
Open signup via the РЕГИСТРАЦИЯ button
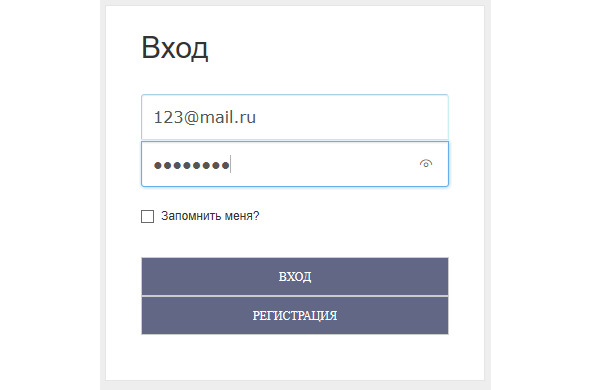tap(295, 315)
